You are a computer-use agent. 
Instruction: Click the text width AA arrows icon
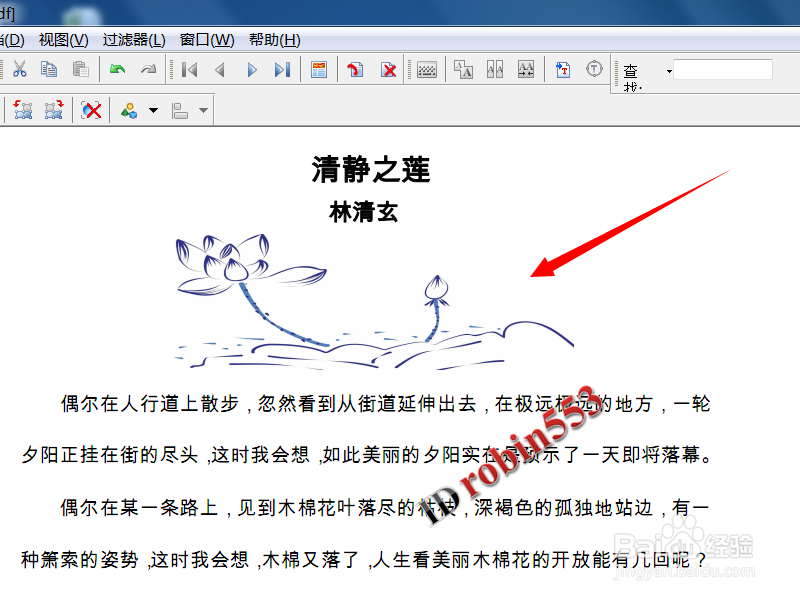pyautogui.click(x=526, y=69)
